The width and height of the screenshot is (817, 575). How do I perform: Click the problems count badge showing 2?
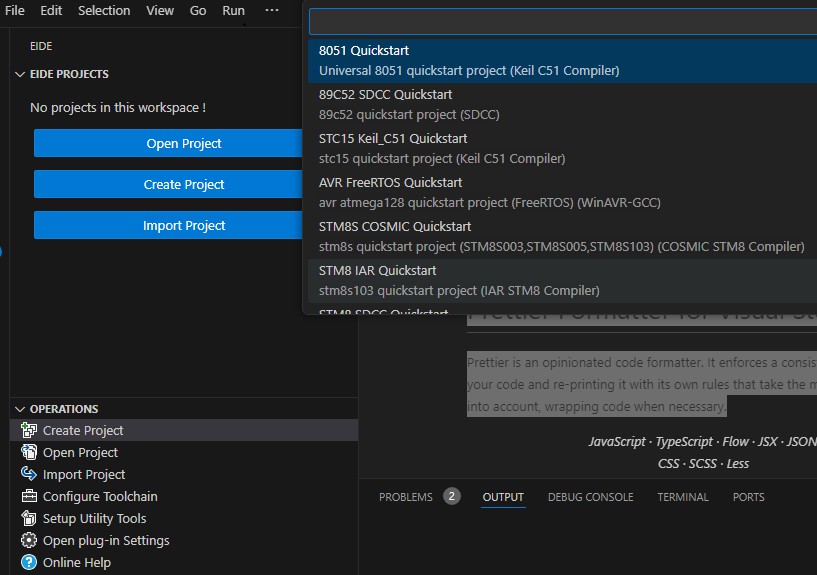tap(452, 496)
